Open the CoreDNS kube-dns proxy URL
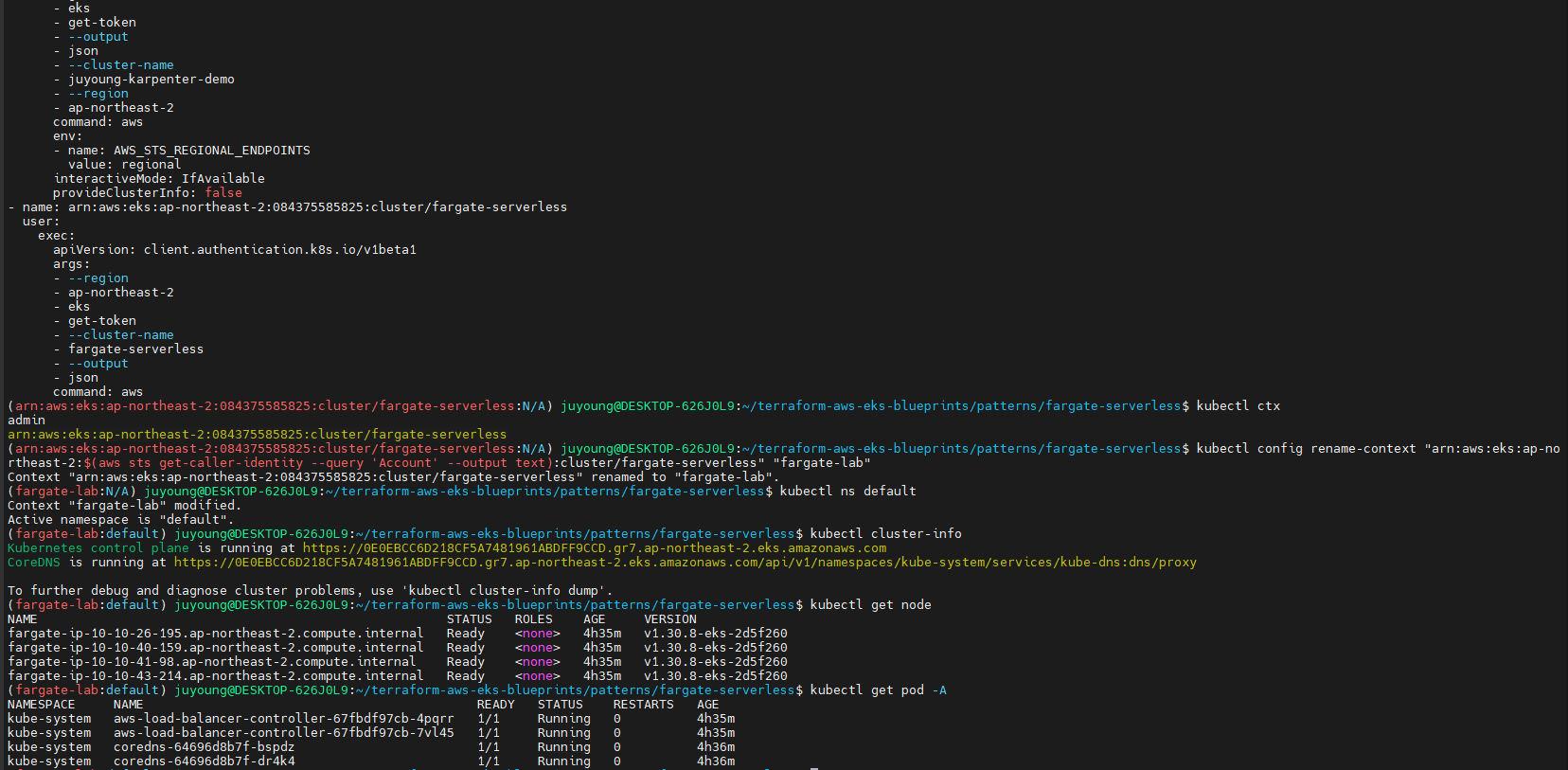 click(x=686, y=563)
